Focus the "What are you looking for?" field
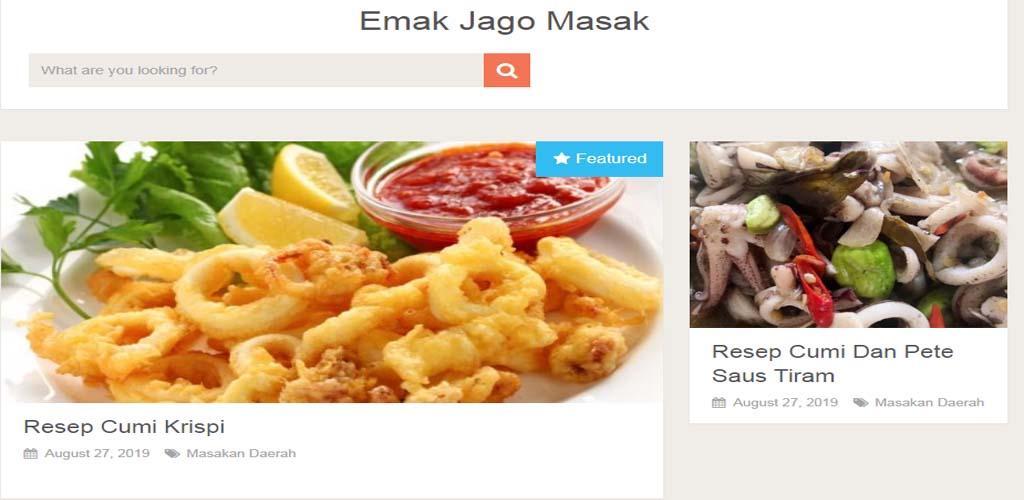Image resolution: width=1024 pixels, height=500 pixels. (x=256, y=70)
